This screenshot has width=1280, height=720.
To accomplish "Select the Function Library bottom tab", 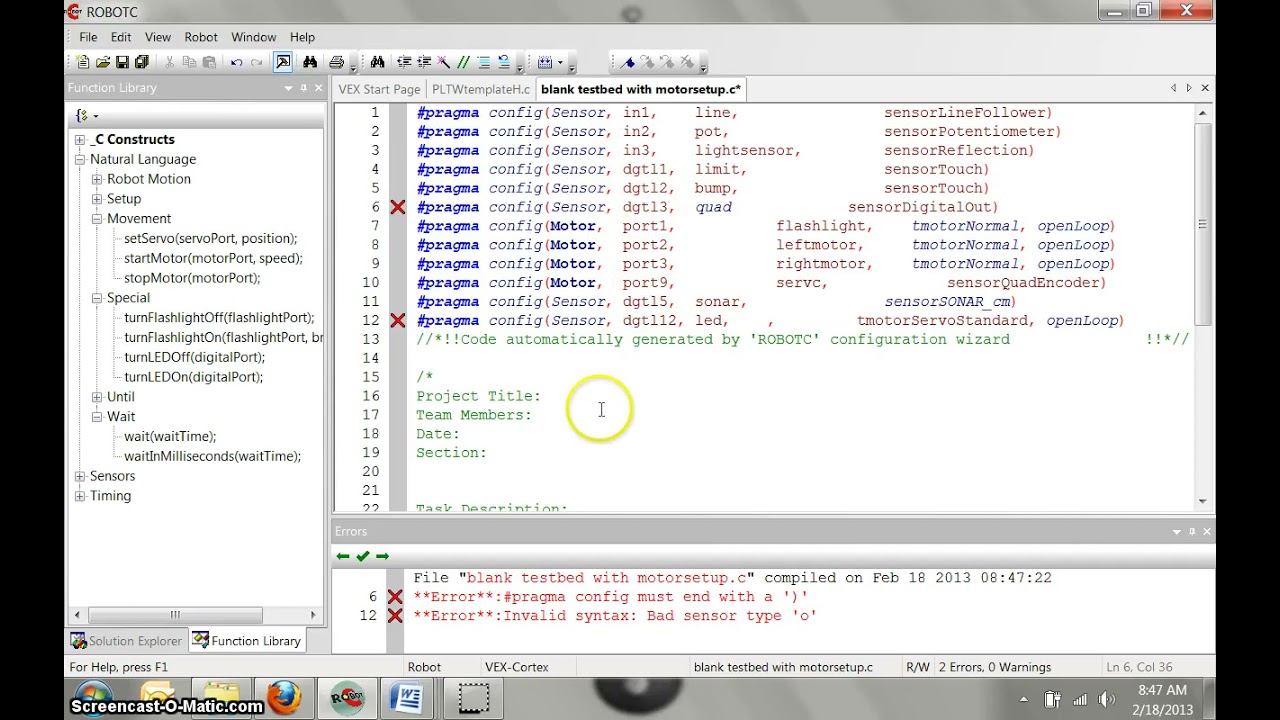I will (x=247, y=641).
